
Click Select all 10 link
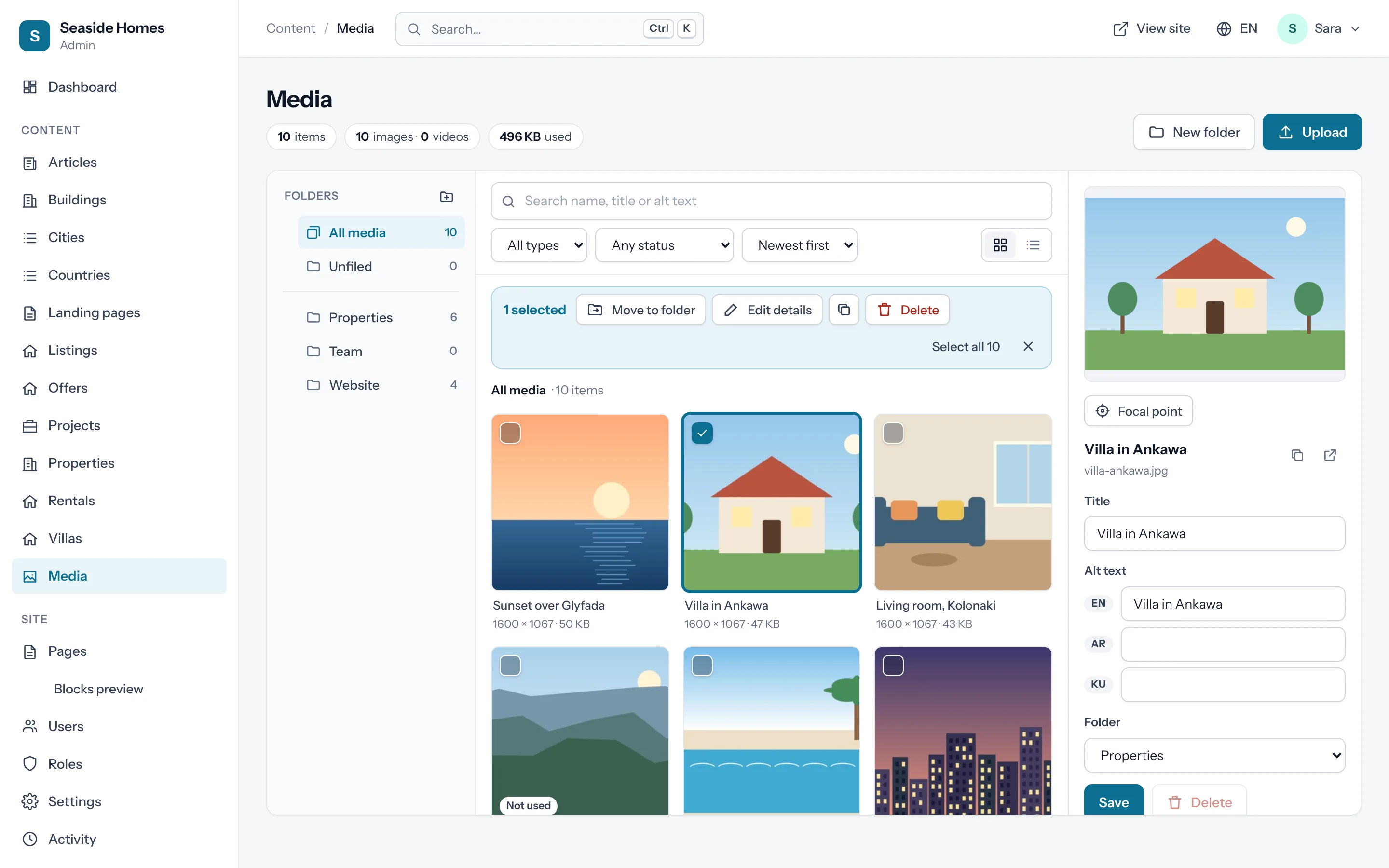(x=966, y=346)
